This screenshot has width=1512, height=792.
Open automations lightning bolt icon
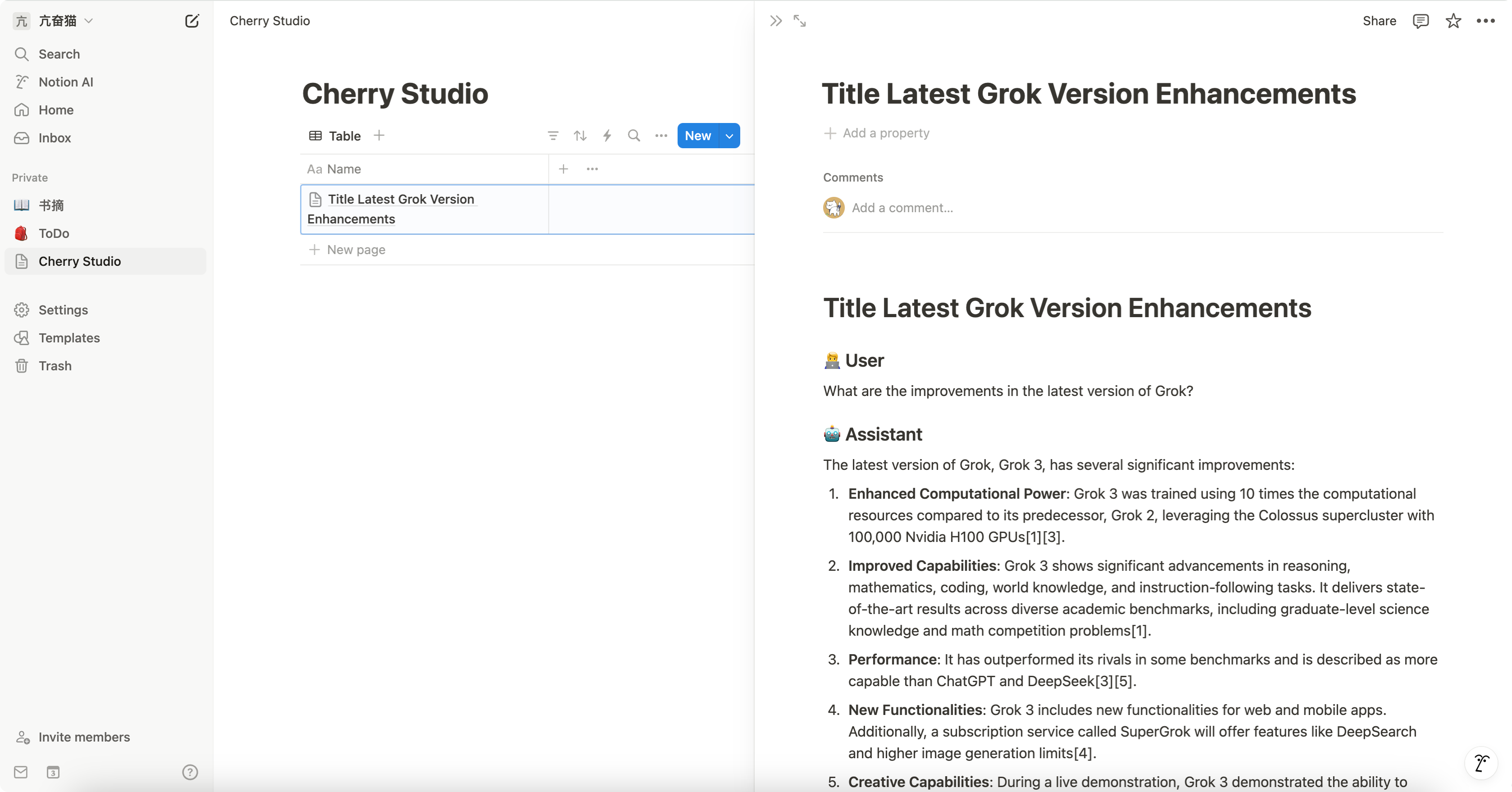607,136
